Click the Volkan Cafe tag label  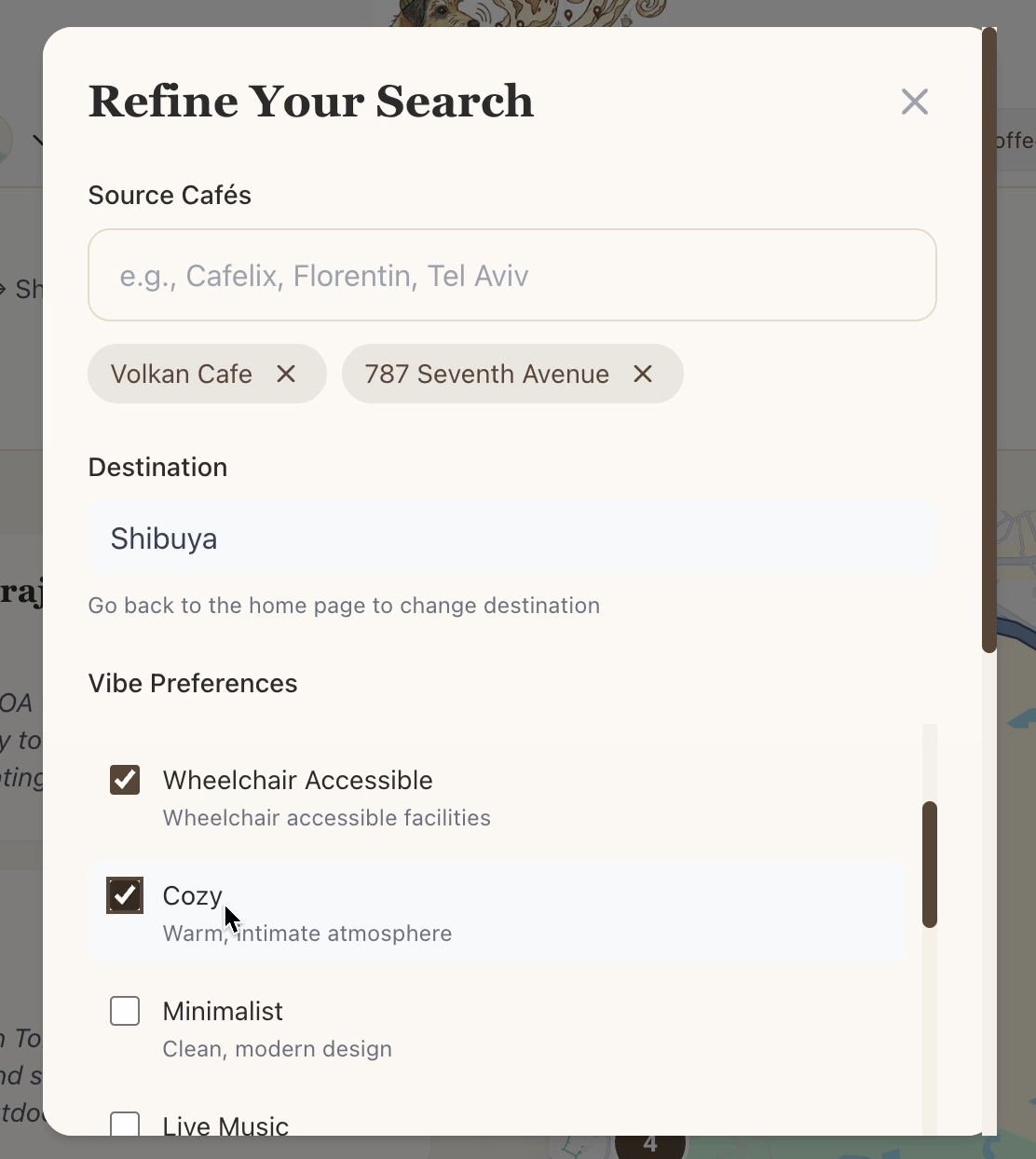182,374
